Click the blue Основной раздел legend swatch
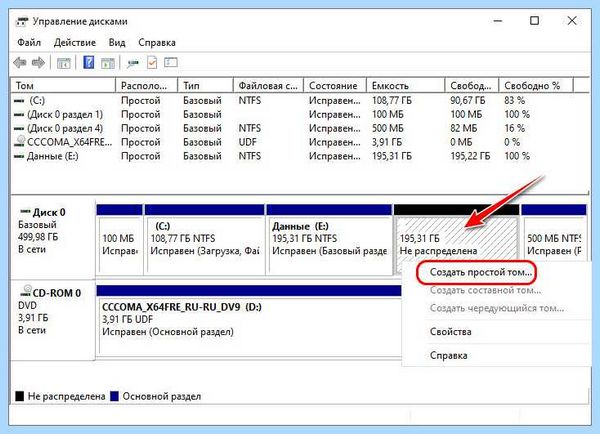The width and height of the screenshot is (600, 434). [114, 396]
